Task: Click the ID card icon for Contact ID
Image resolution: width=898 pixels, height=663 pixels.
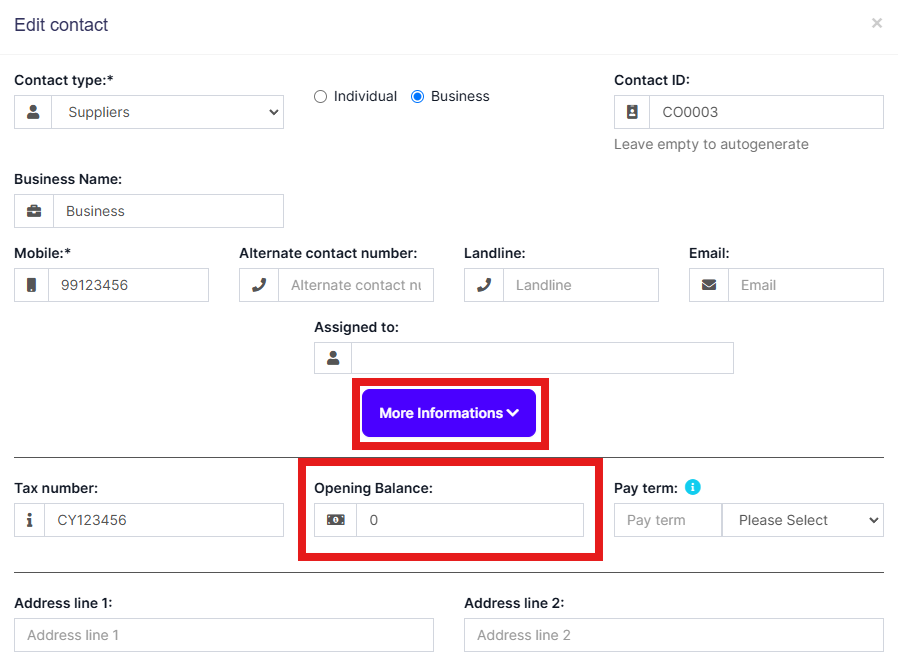Action: [x=632, y=113]
